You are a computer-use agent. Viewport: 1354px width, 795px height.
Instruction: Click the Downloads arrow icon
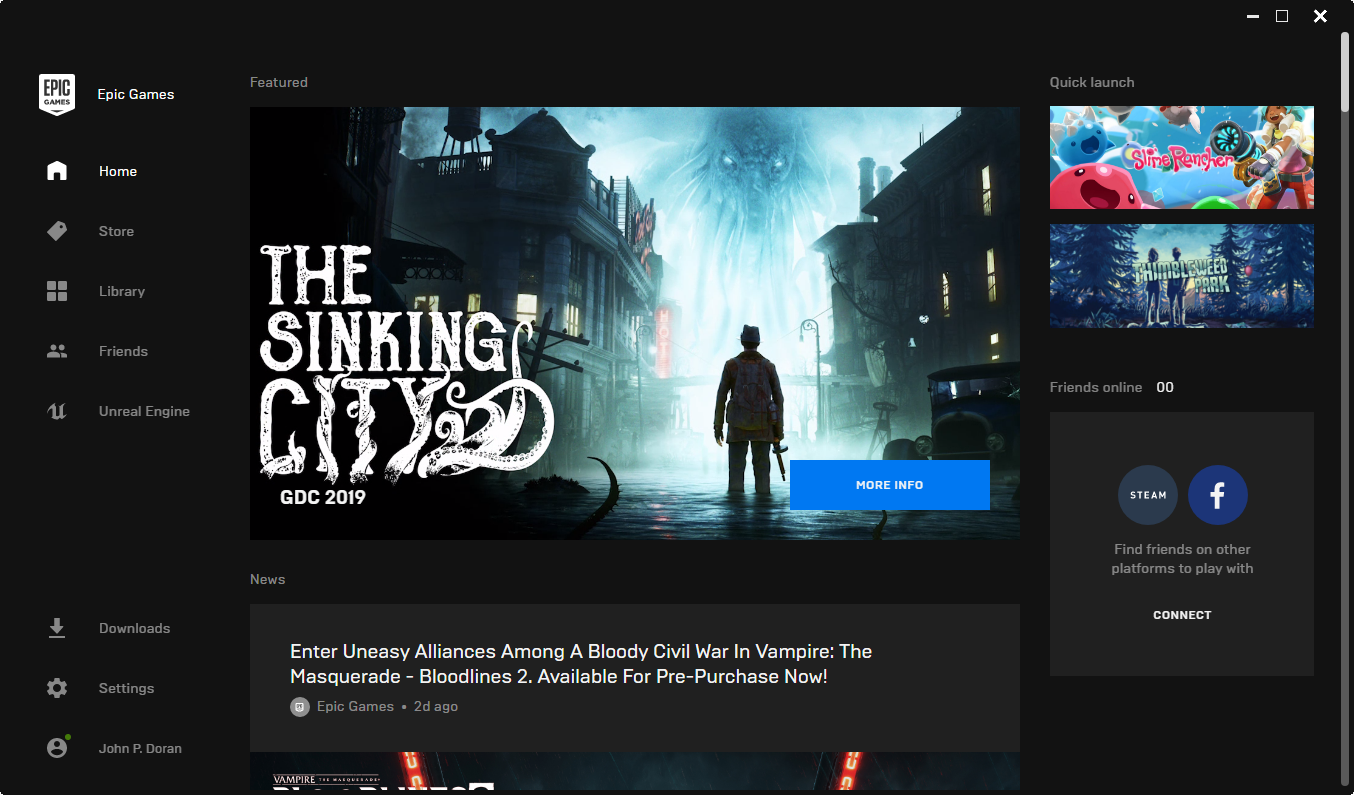pyautogui.click(x=57, y=628)
